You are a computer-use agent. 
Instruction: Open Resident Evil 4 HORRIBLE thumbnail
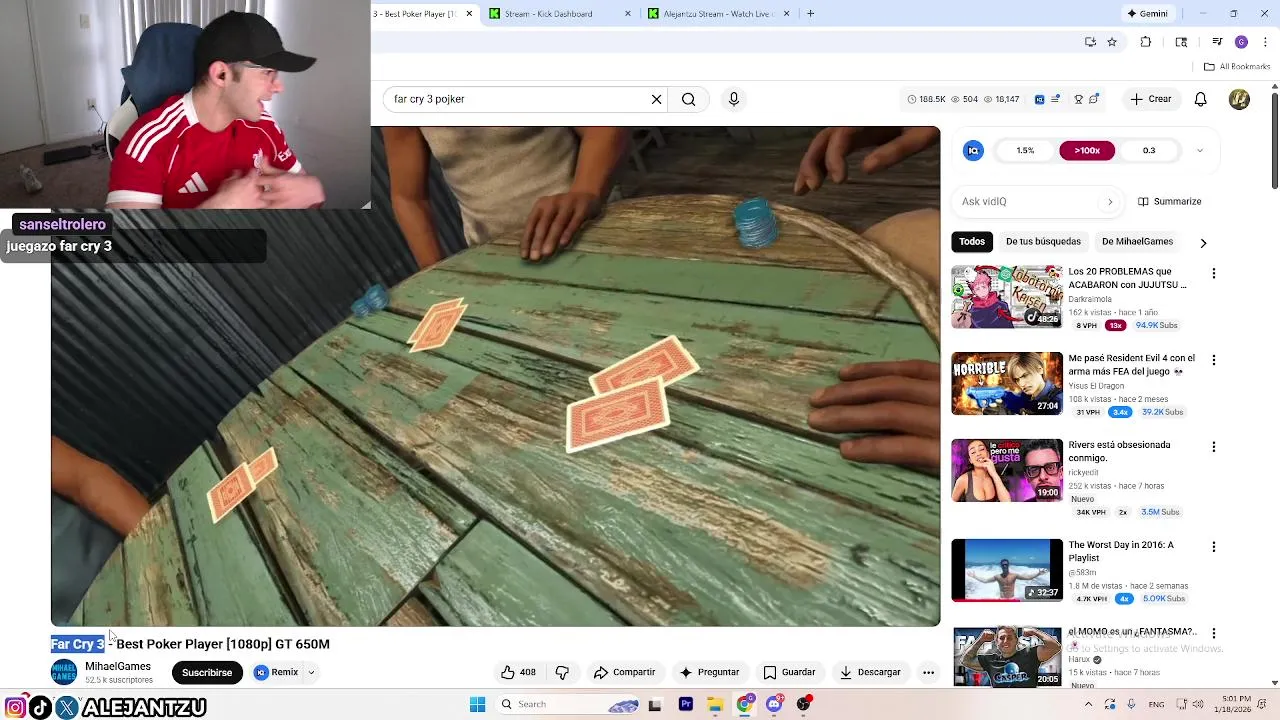(1007, 383)
